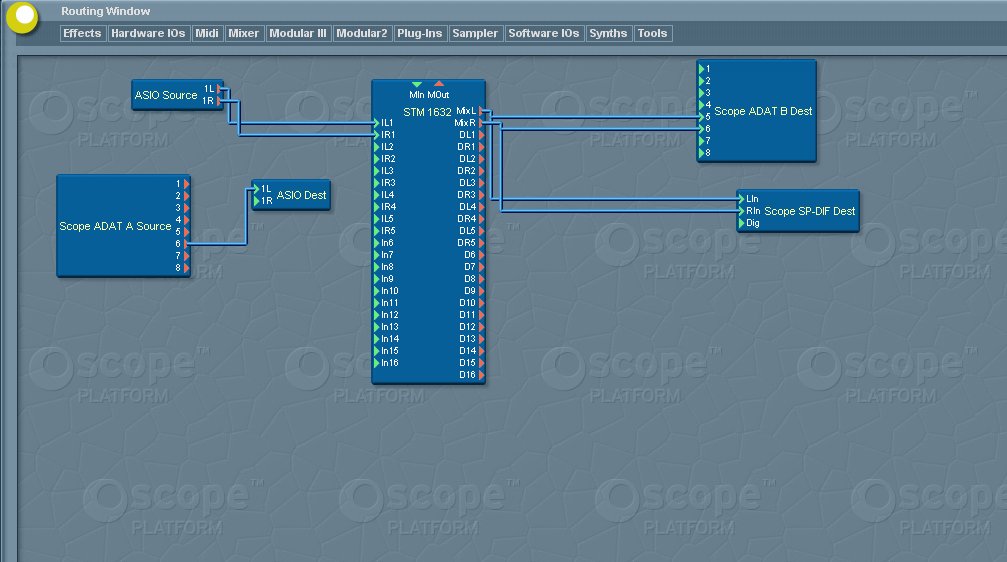
Task: Click the IL2 input pin on STM 1632
Action: point(377,147)
